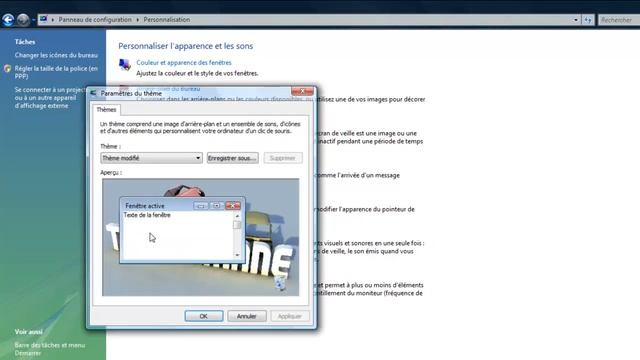
Task: Click the 'Texte de la fenêtre' preview text
Action: point(147,215)
